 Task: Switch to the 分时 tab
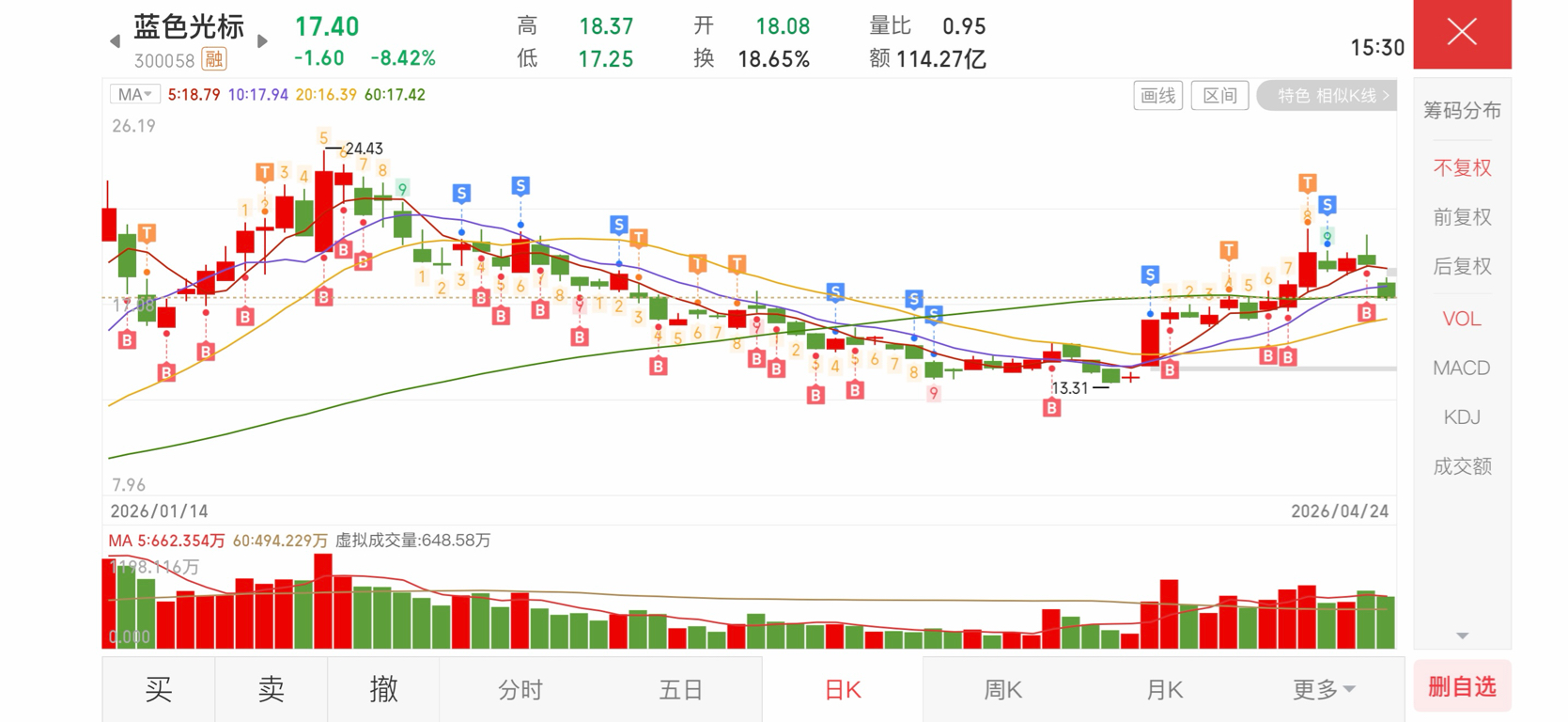[x=520, y=690]
